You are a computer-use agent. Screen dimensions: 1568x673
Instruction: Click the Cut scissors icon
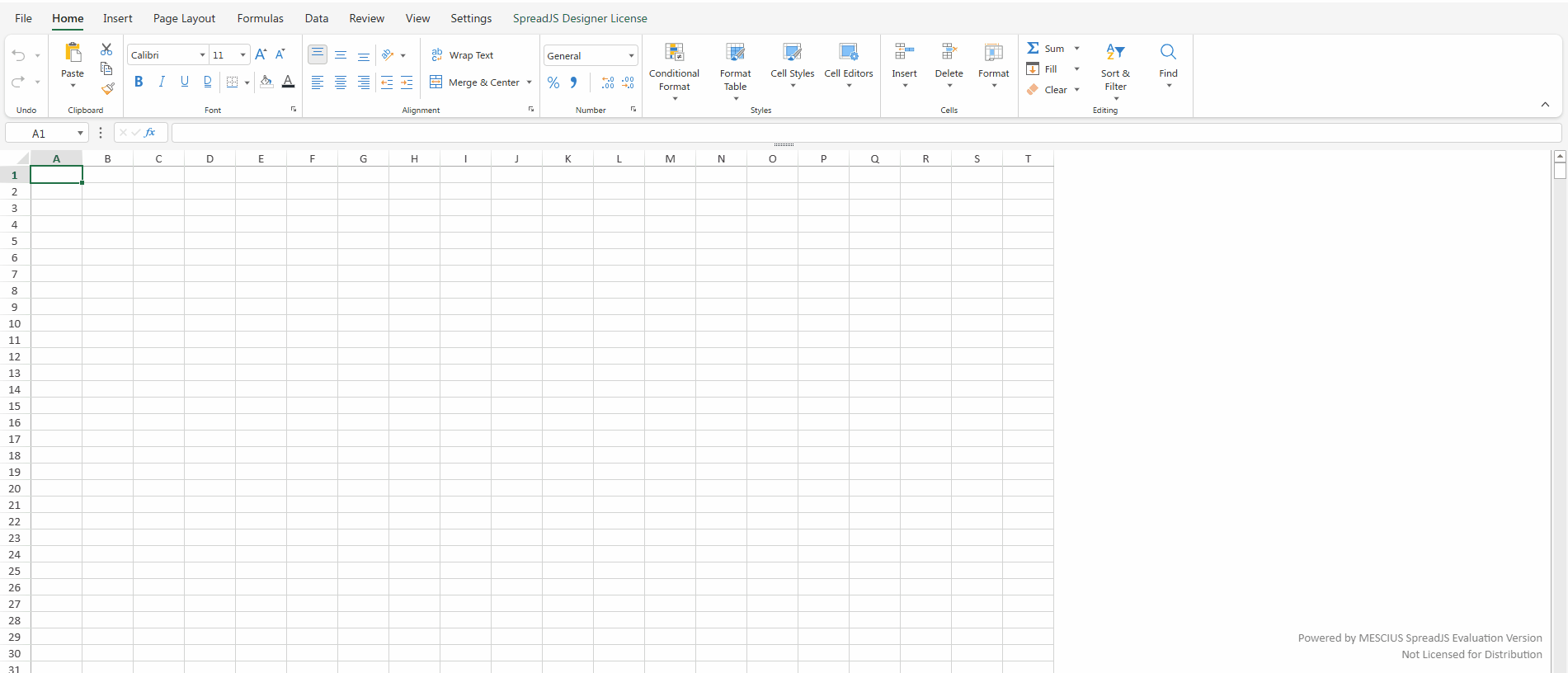pos(106,49)
